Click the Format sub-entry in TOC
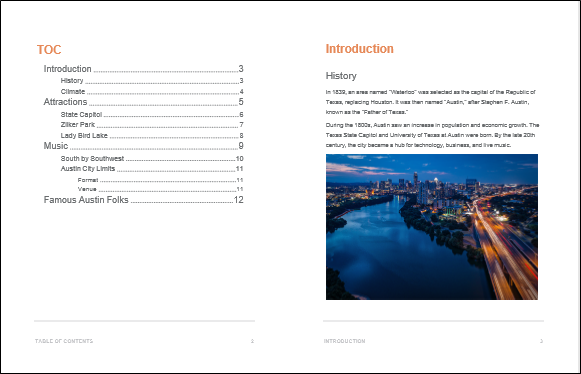Image resolution: width=581 pixels, height=374 pixels. pyautogui.click(x=160, y=180)
